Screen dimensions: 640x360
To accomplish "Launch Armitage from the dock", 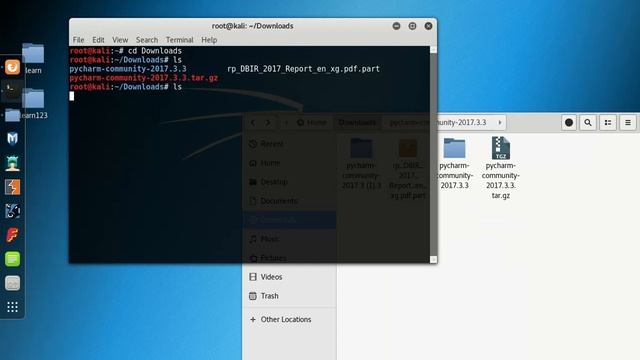I will tap(12, 163).
